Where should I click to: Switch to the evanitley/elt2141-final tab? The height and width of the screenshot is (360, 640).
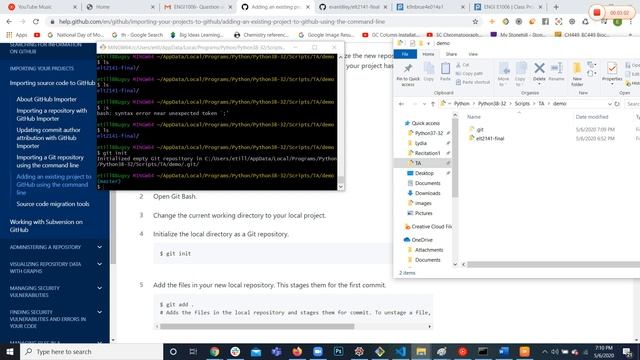(353, 7)
